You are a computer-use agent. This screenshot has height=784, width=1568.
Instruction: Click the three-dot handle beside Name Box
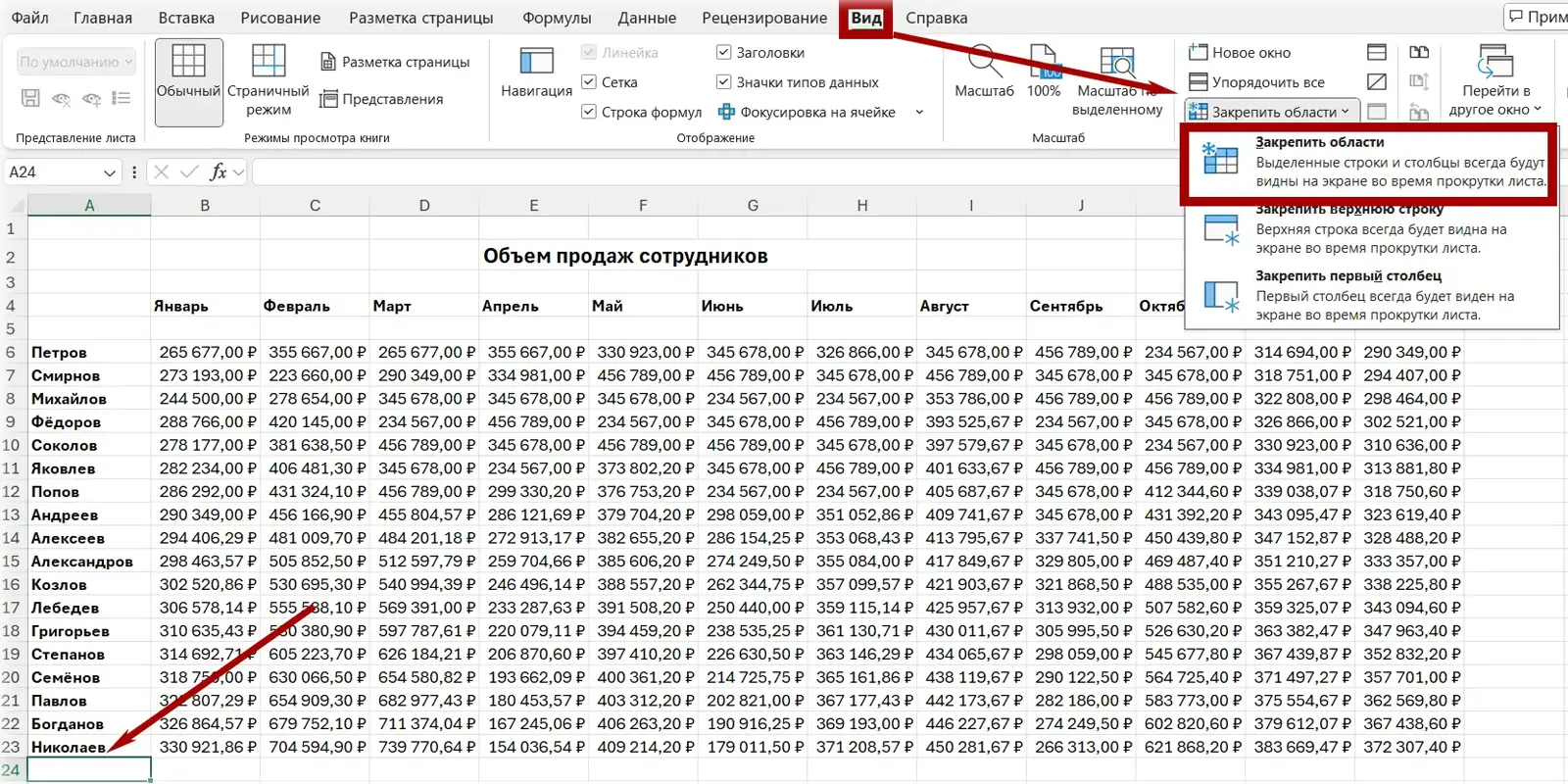pyautogui.click(x=134, y=172)
